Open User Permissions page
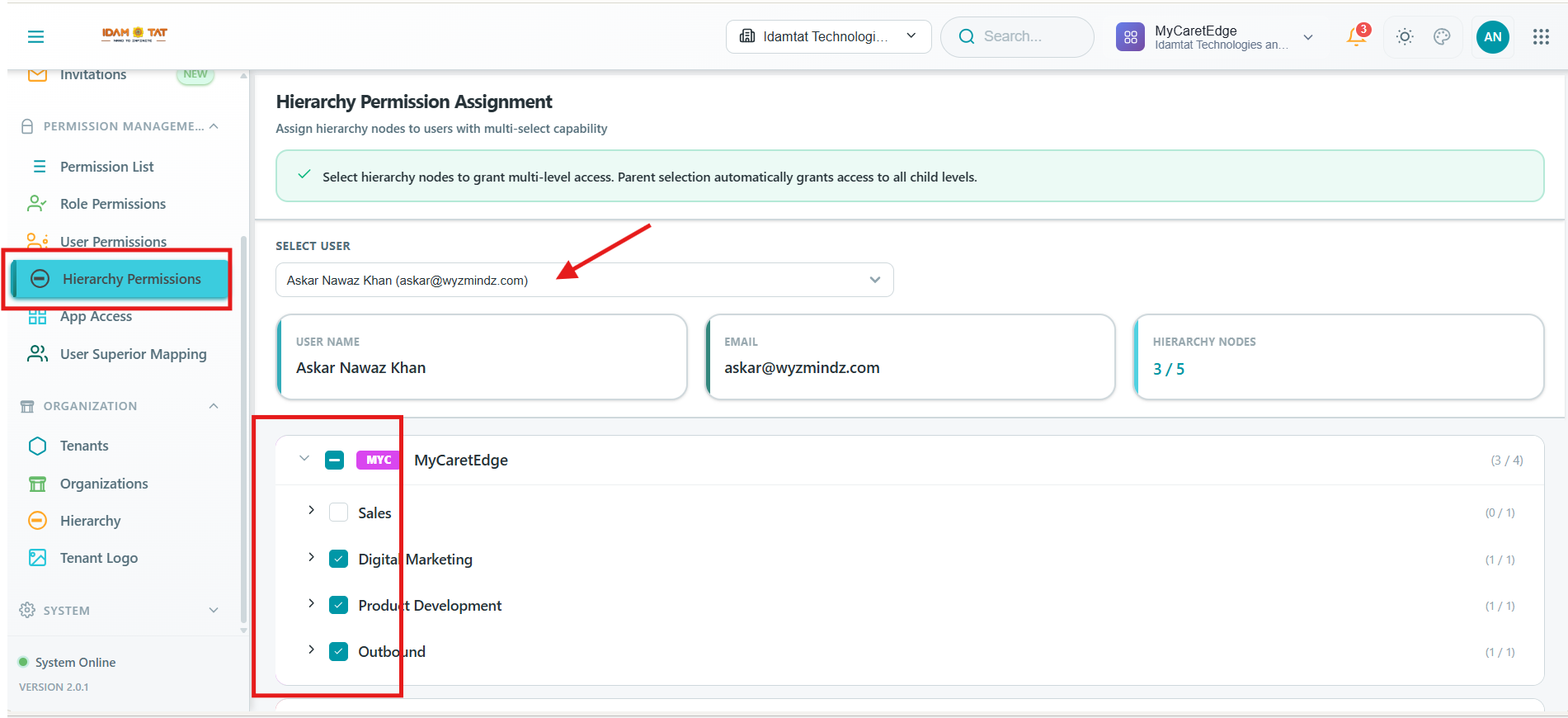This screenshot has height=718, width=1568. coord(114,242)
